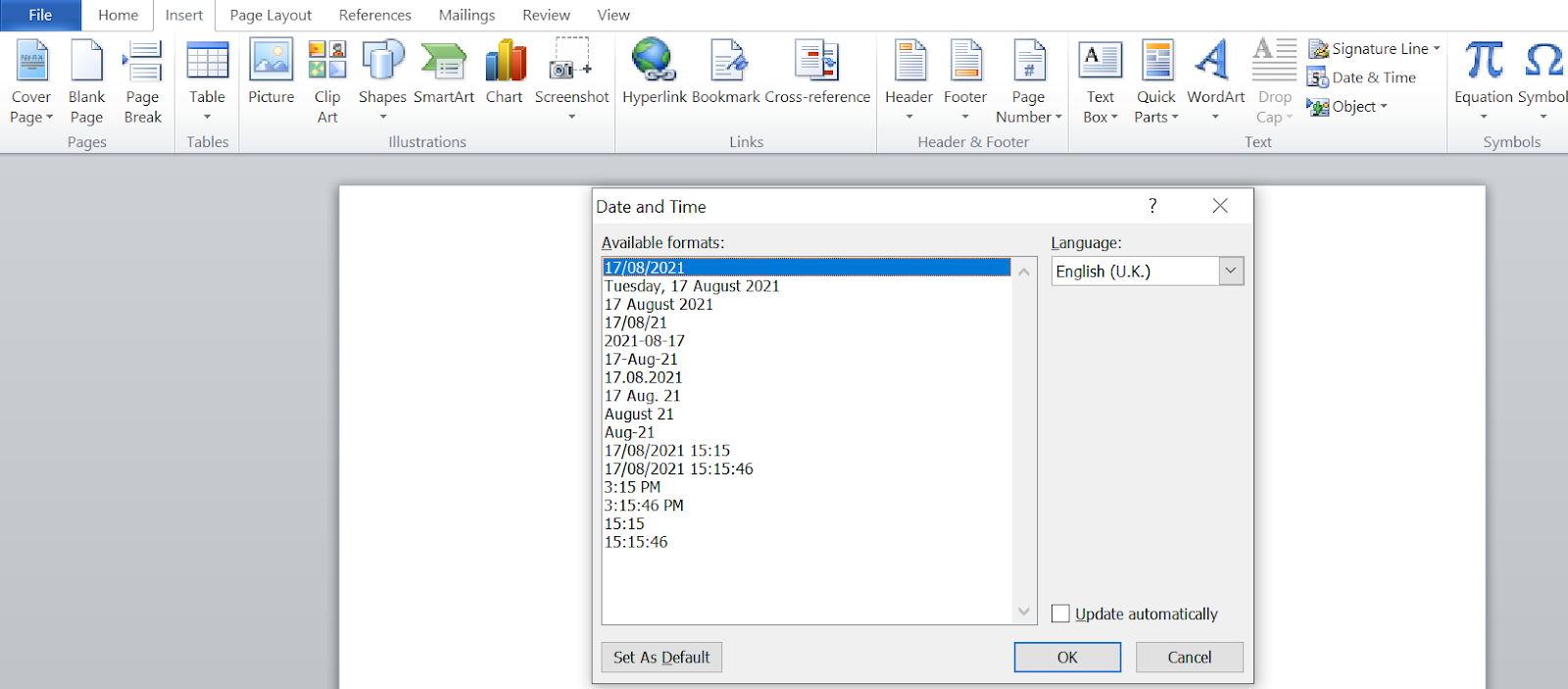Insert an Object

coord(1342,107)
